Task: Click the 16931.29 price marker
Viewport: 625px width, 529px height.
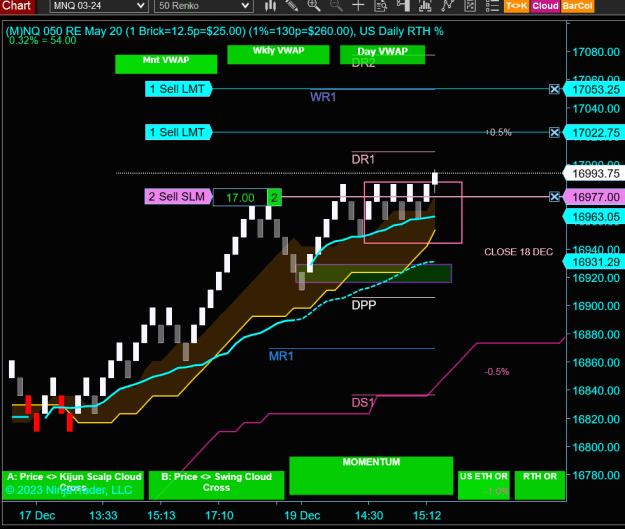Action: pos(594,262)
